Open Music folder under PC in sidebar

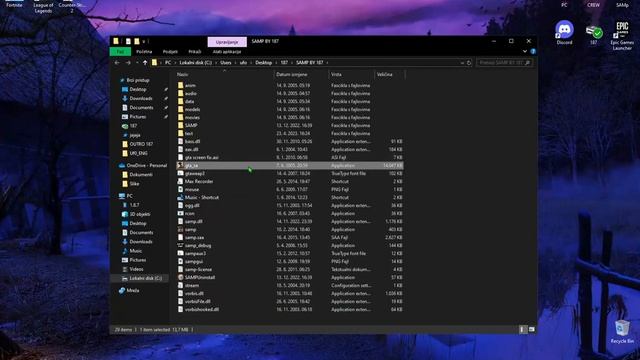click(132, 251)
